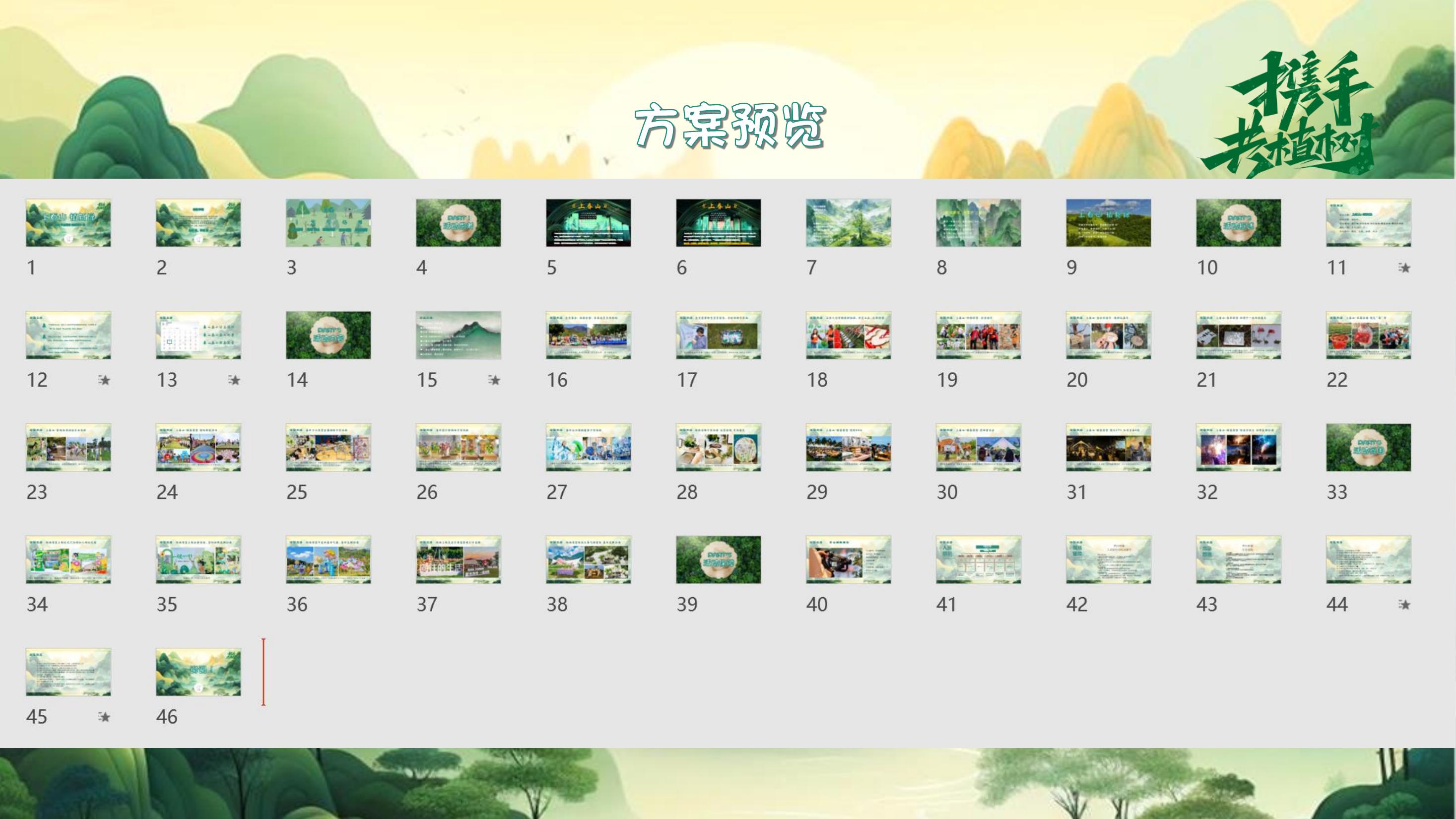1456x819 pixels.
Task: Select slide 6 thumbnail
Action: [x=719, y=223]
